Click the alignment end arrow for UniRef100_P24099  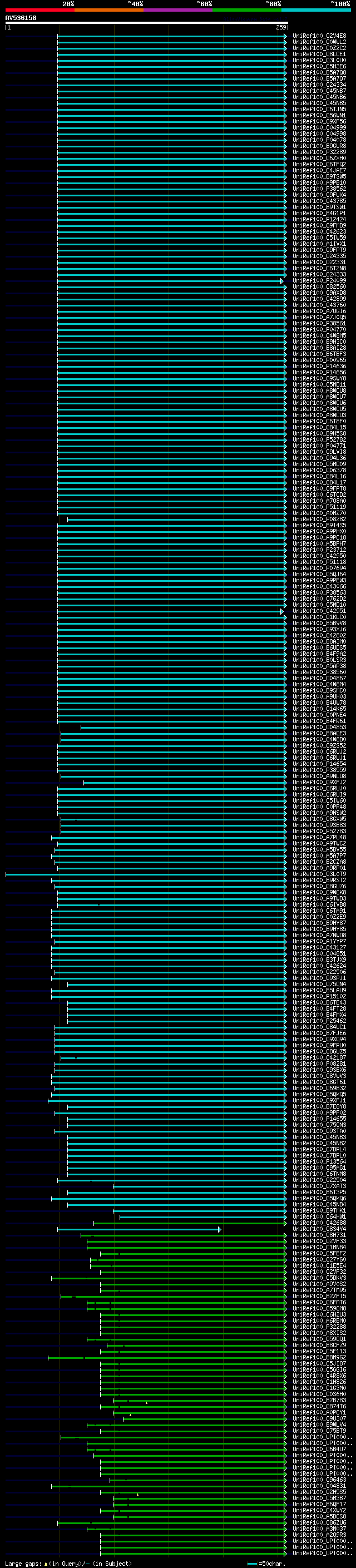pyautogui.click(x=283, y=281)
